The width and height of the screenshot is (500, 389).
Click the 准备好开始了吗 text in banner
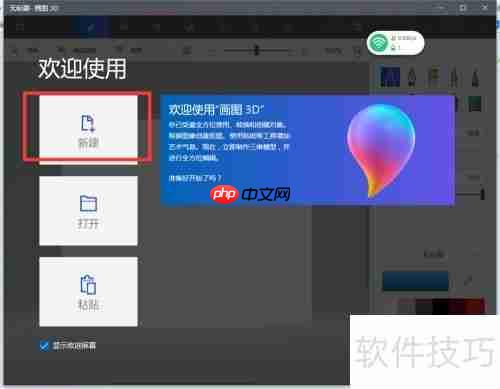195,178
